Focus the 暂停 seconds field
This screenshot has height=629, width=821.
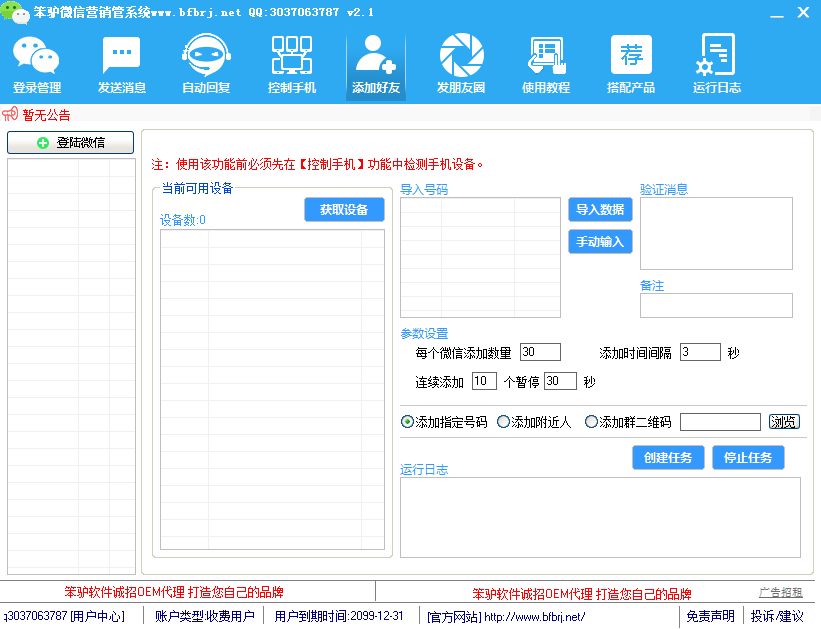pyautogui.click(x=560, y=381)
